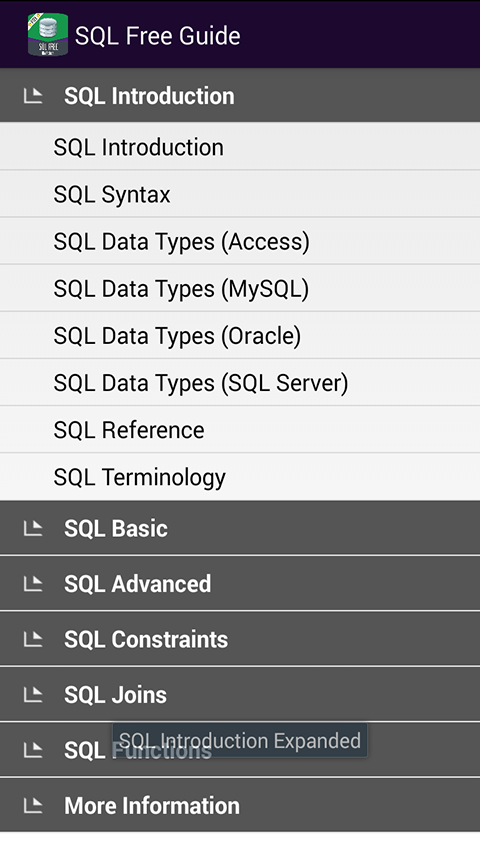Open SQL Data Types (Access) topic

(x=240, y=241)
